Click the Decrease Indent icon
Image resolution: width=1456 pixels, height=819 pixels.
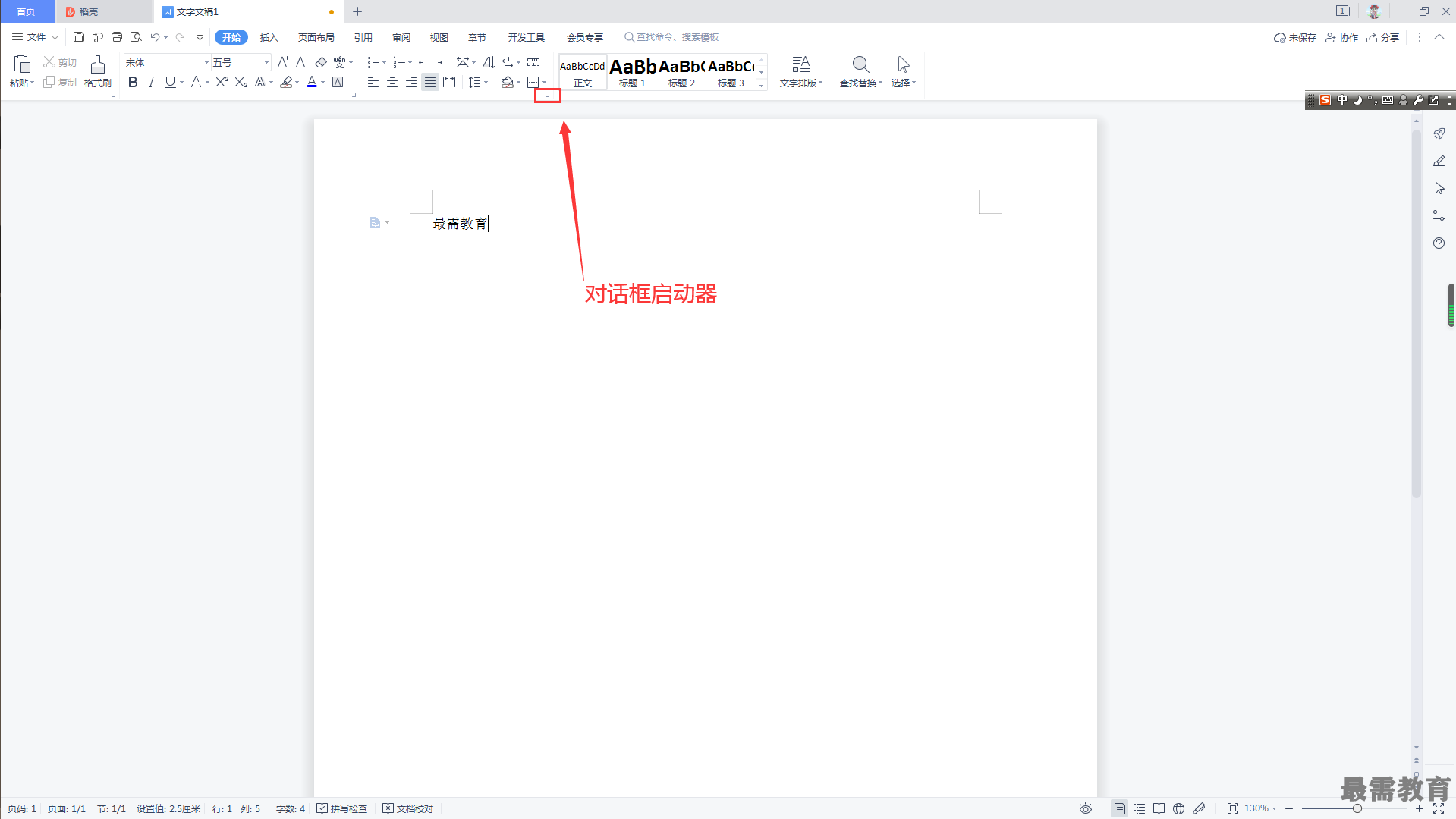425,62
